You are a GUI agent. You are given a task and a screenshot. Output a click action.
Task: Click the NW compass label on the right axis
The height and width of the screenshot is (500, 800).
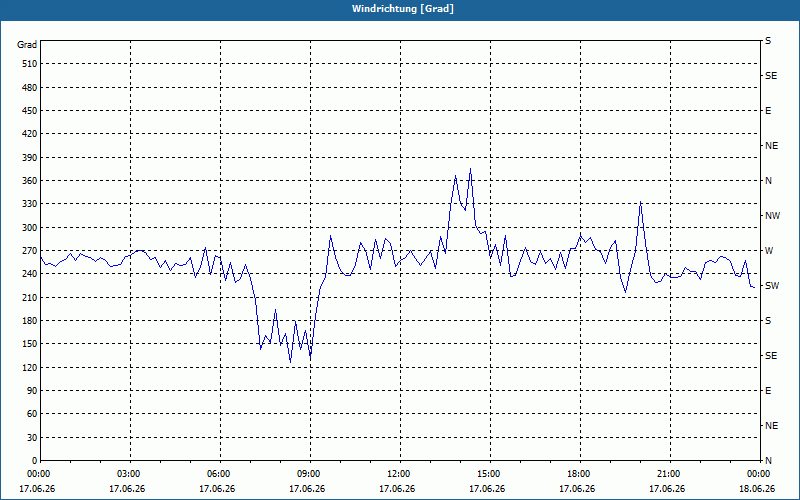(772, 216)
